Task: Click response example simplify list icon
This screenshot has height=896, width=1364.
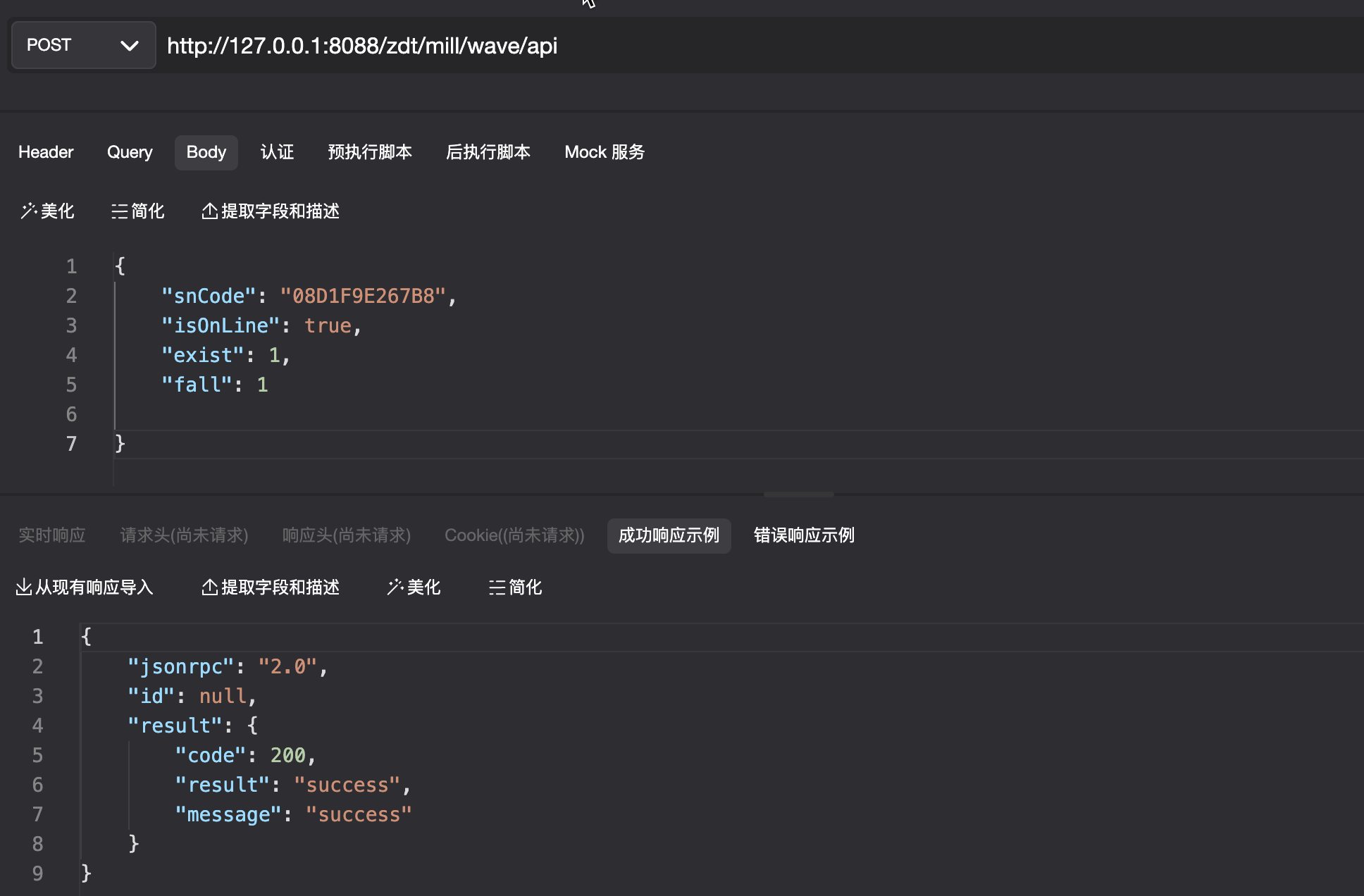Action: 497,587
